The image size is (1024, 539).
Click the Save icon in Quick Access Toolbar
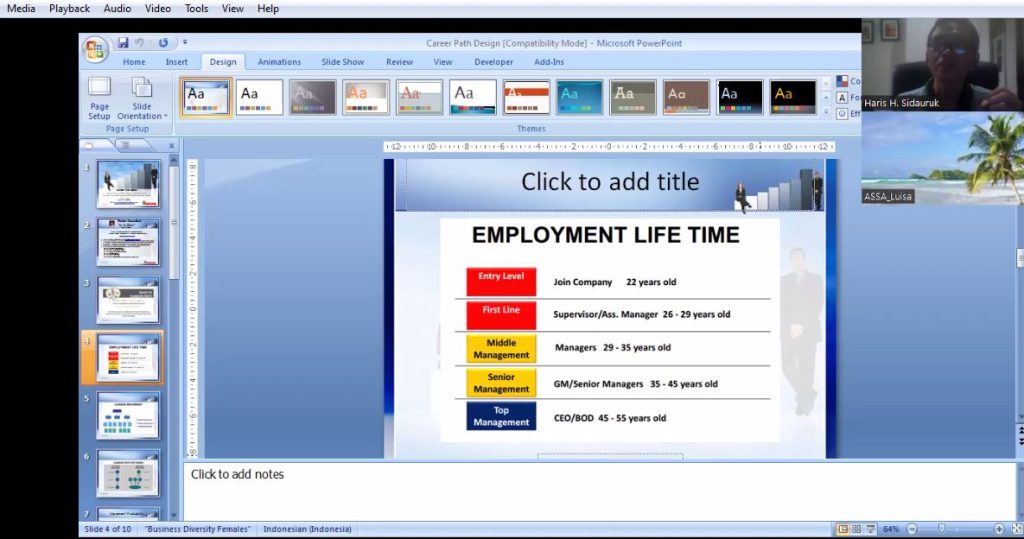[123, 43]
